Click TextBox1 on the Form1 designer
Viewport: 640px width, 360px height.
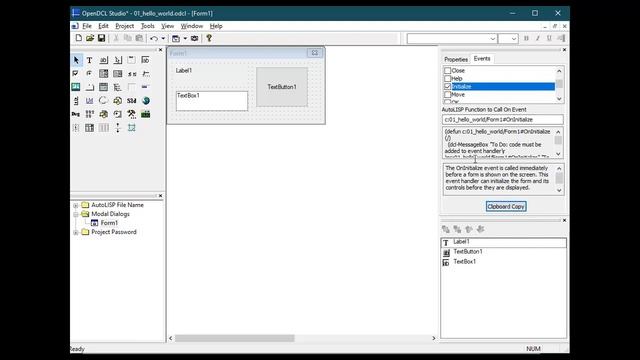pyautogui.click(x=212, y=101)
